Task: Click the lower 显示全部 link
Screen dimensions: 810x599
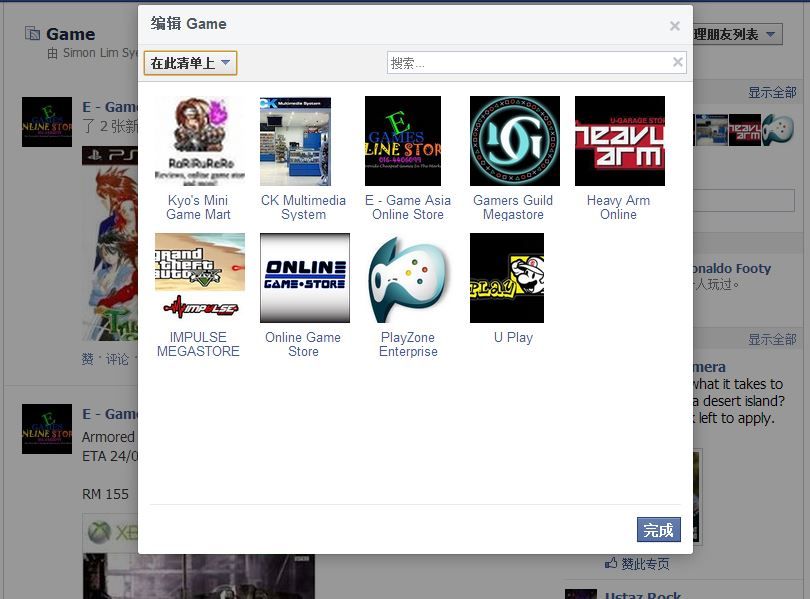Action: [x=772, y=340]
